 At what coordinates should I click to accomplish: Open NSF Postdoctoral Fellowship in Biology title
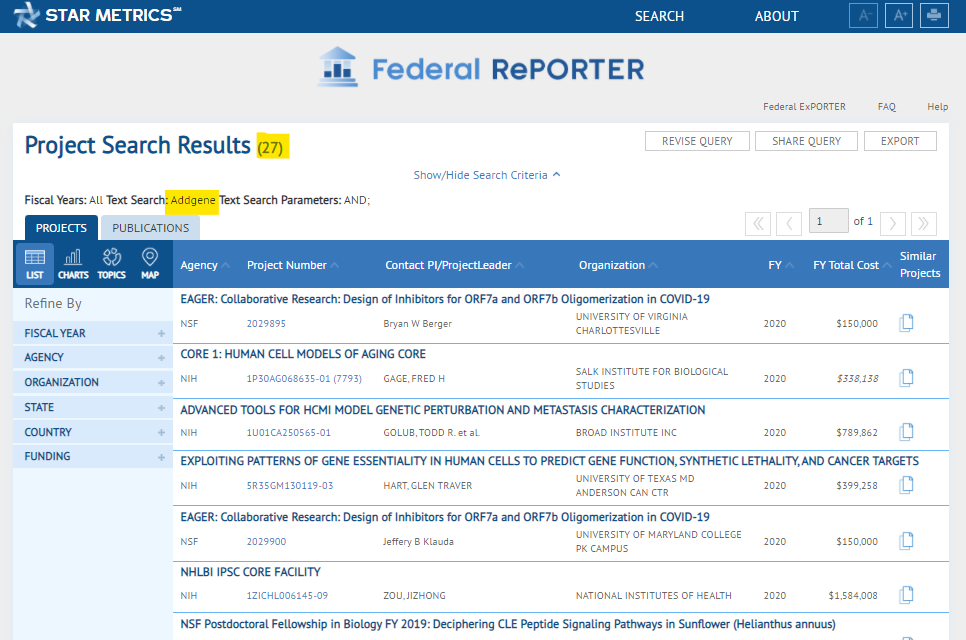coord(508,624)
